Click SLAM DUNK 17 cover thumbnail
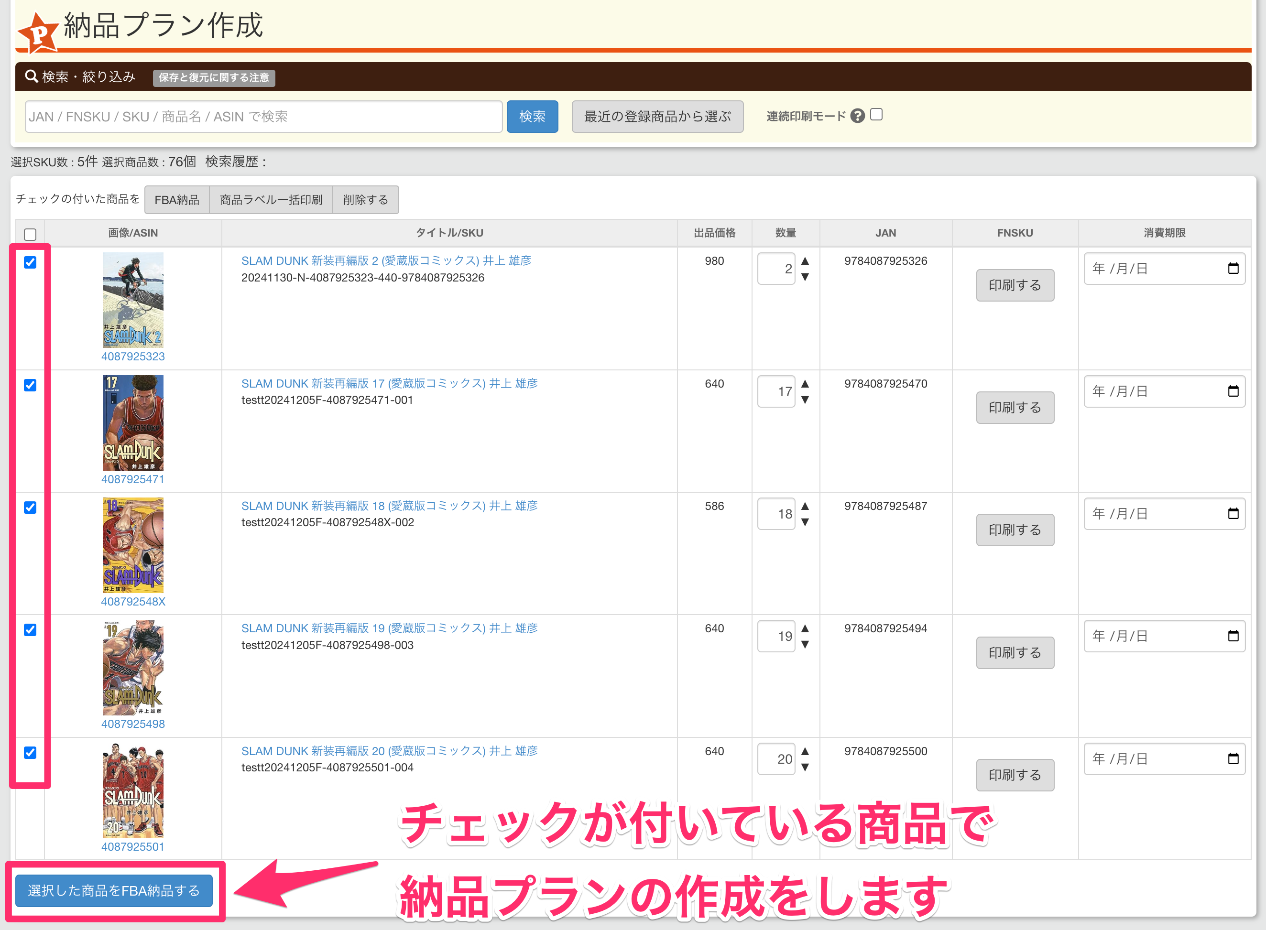Viewport: 1266px width, 952px height. click(x=133, y=423)
